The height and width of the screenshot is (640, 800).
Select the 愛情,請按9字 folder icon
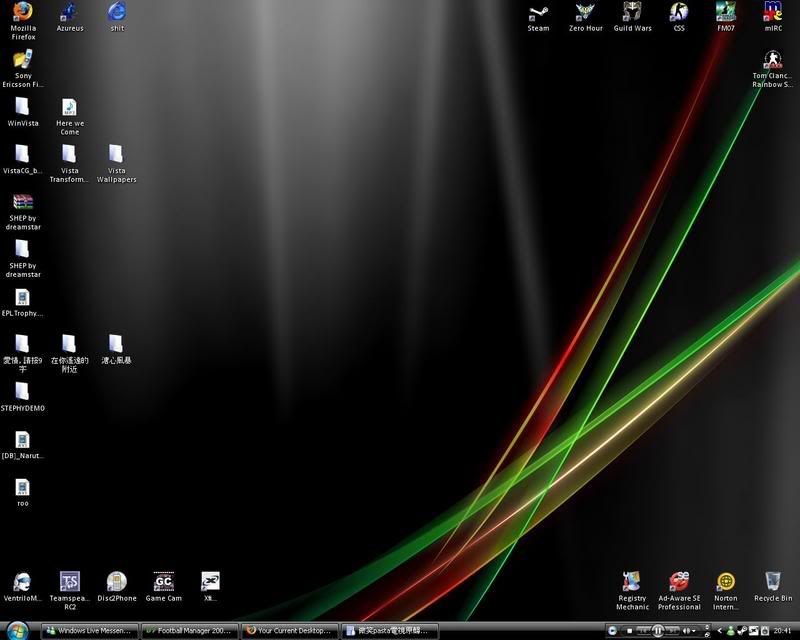(22, 353)
